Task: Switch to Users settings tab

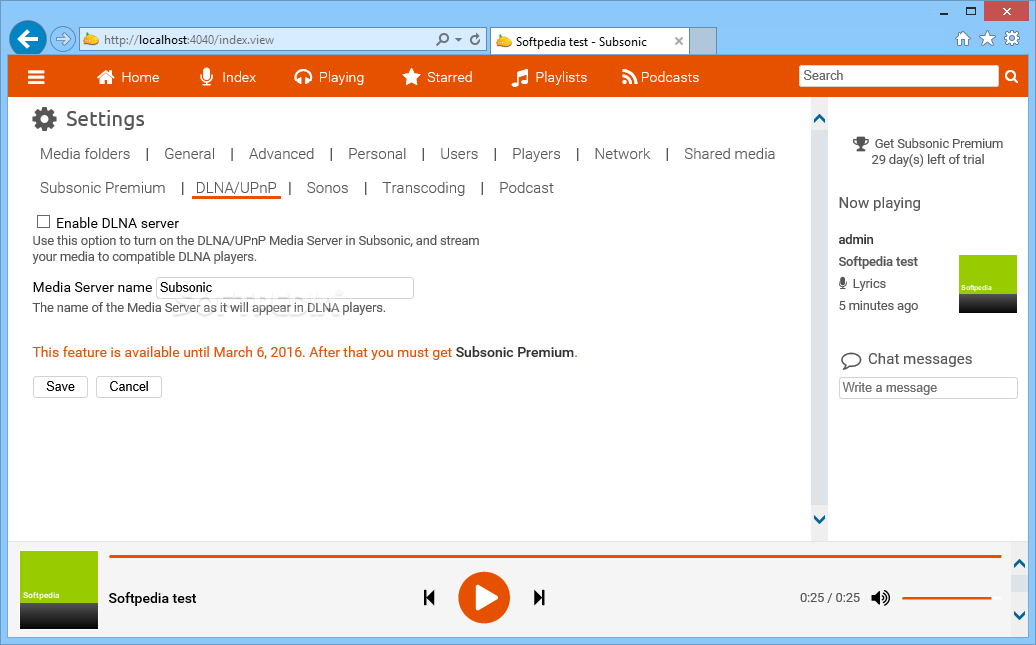Action: tap(459, 154)
